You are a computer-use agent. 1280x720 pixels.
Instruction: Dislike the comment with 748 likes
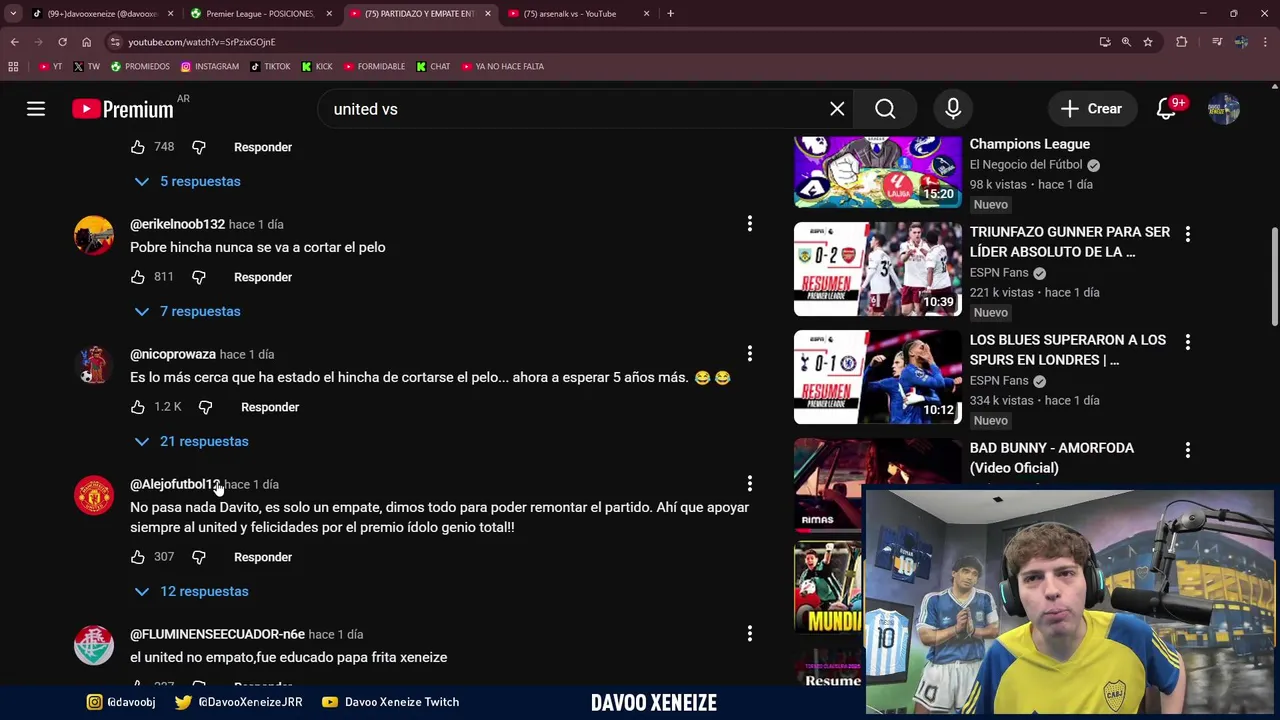198,147
